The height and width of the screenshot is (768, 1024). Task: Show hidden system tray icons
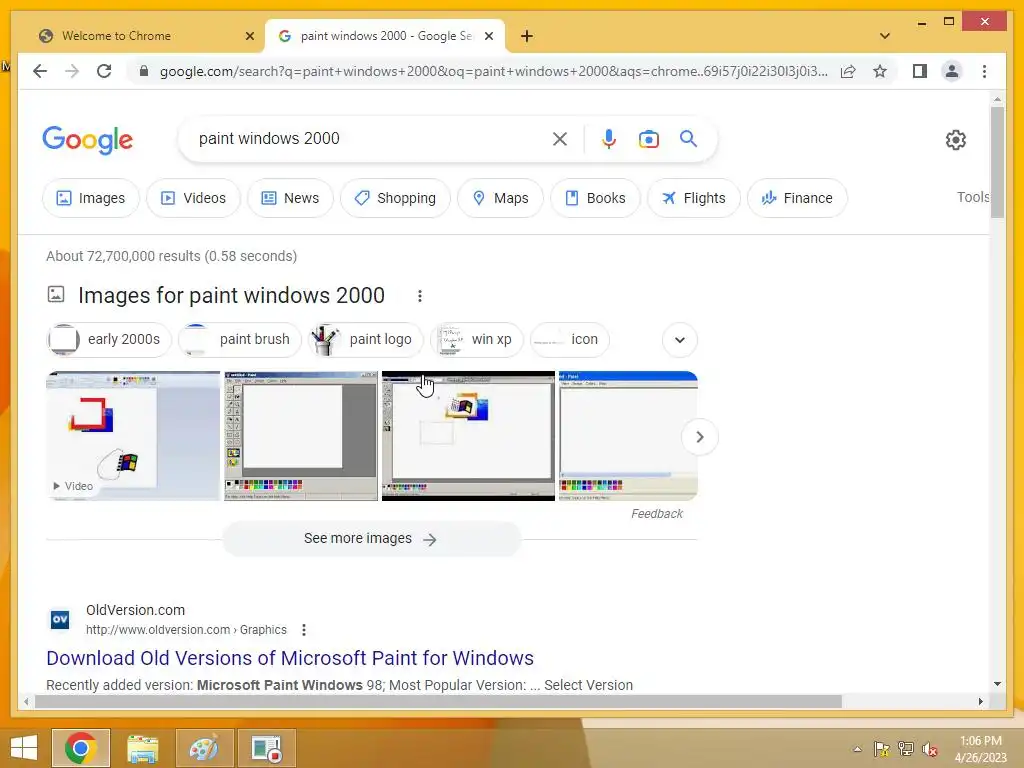pyautogui.click(x=857, y=749)
